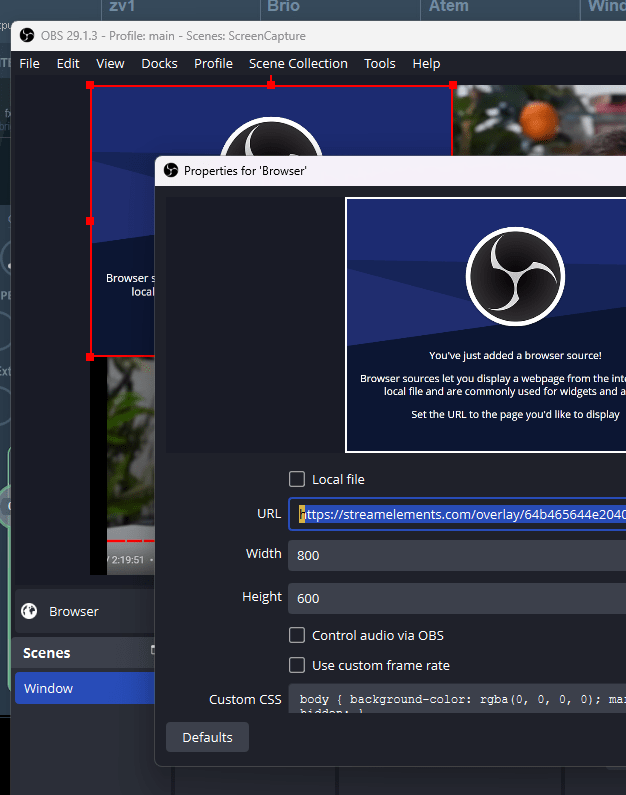626x795 pixels.
Task: Click the zv1 tab in background window
Action: point(122,7)
